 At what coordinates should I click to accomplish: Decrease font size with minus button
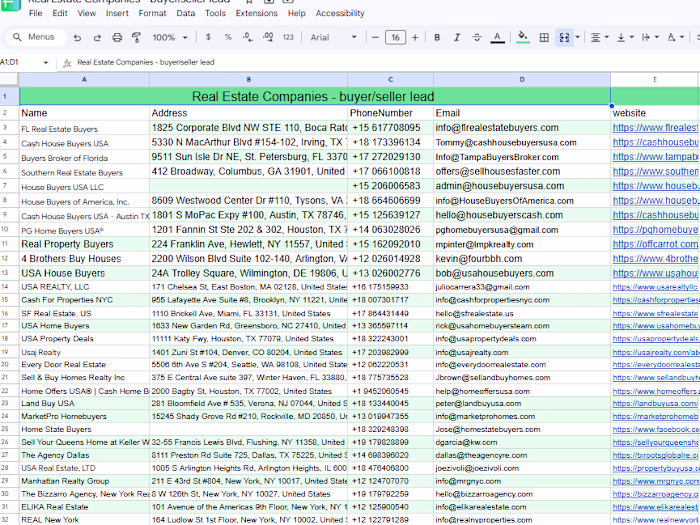click(x=375, y=38)
